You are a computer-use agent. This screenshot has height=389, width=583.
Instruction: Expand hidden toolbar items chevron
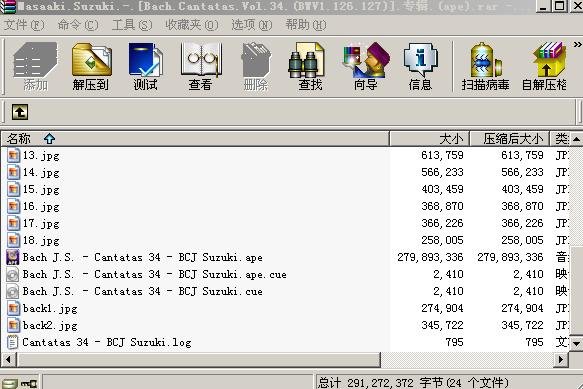(x=577, y=45)
